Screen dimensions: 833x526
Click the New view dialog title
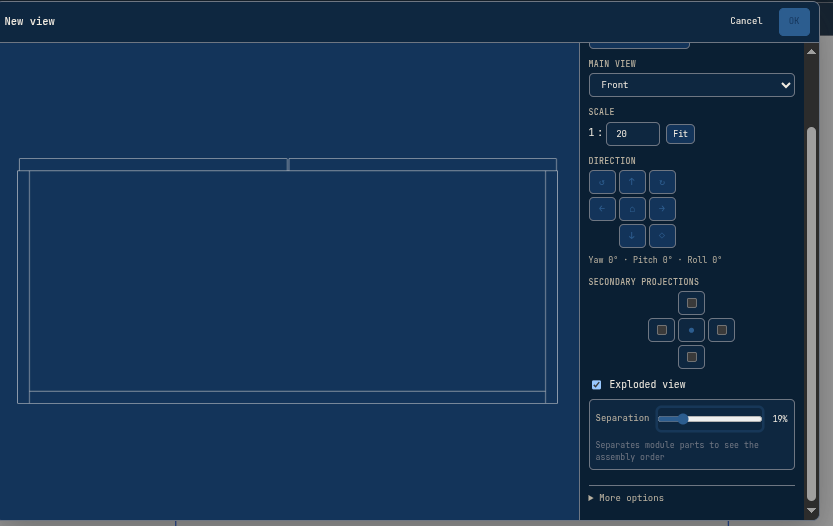click(x=29, y=21)
